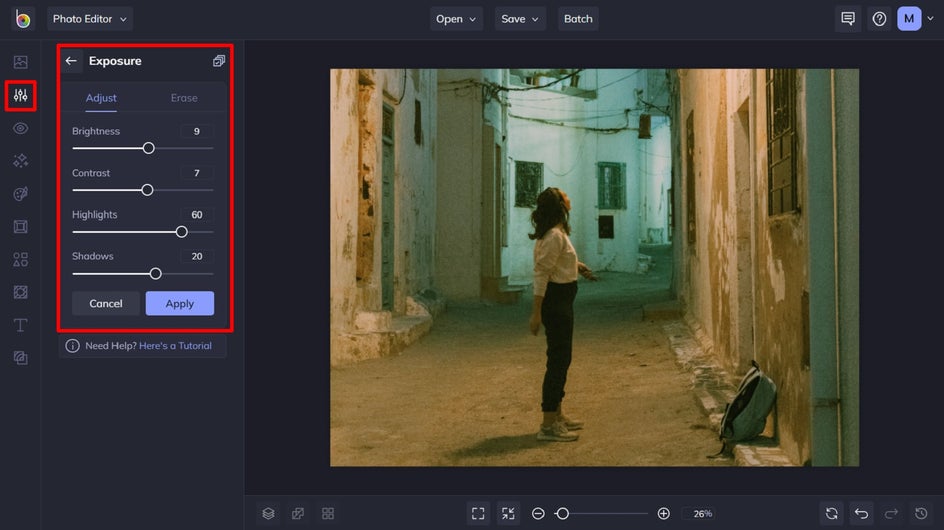Open the help question mark icon
944x530 pixels.
[x=879, y=19]
